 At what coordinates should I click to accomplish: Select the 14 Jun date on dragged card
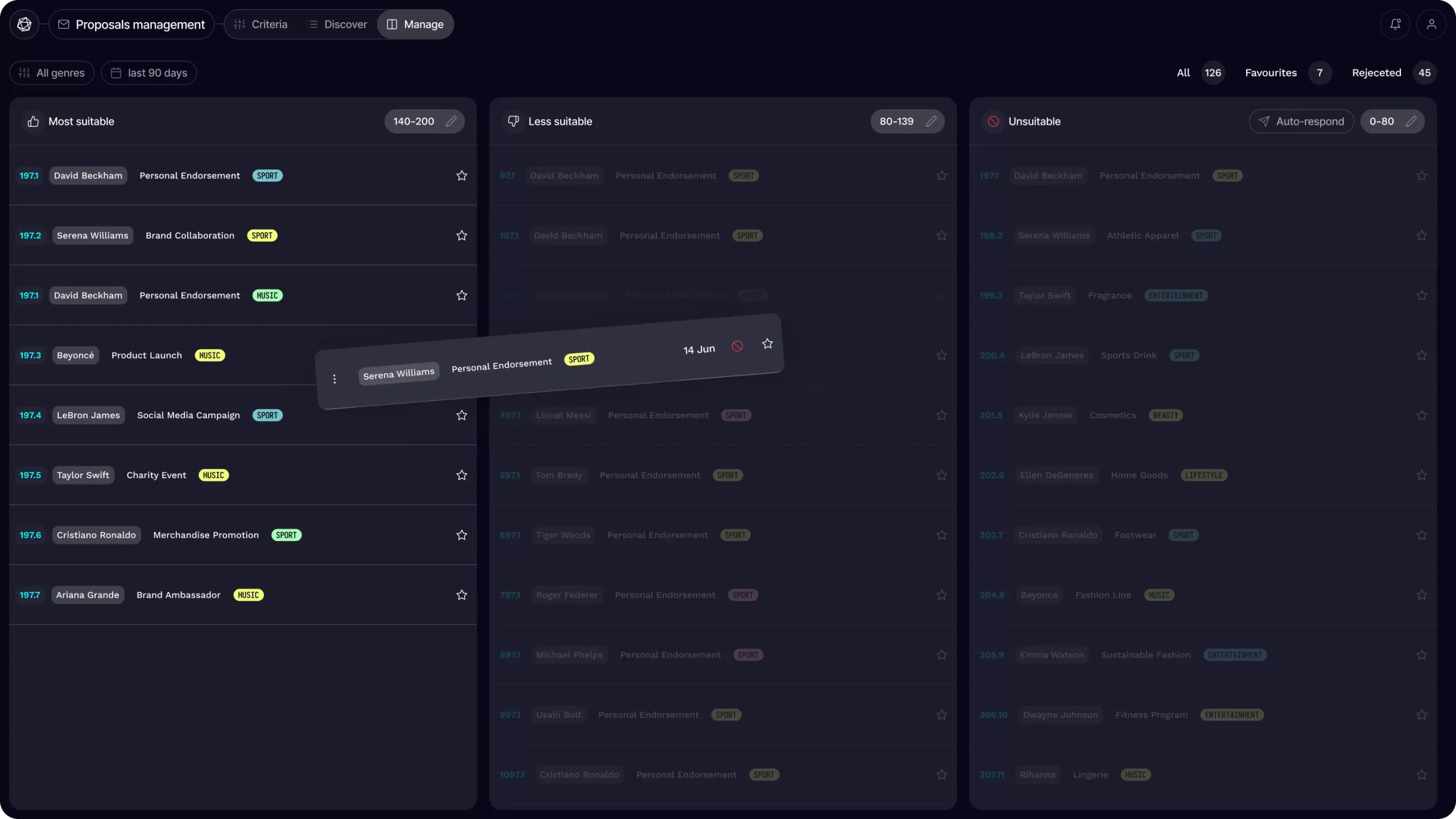pos(699,349)
